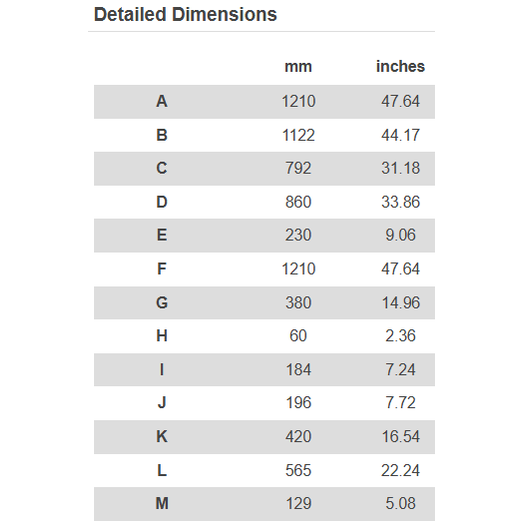Select the 420 mm value for K
The height and width of the screenshot is (524, 524).
click(x=298, y=436)
